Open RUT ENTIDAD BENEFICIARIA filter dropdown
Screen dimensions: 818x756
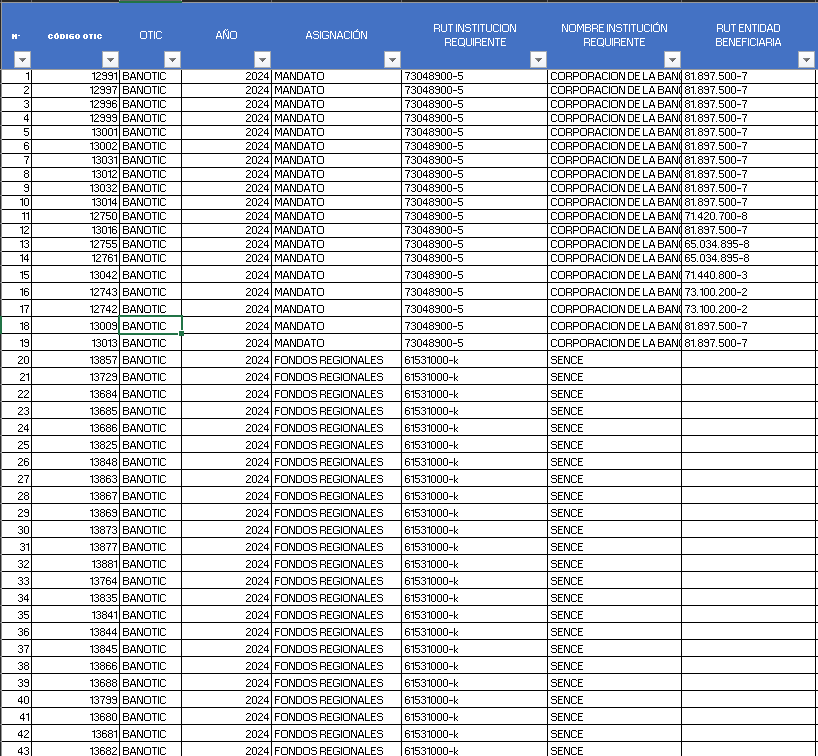coord(806,60)
